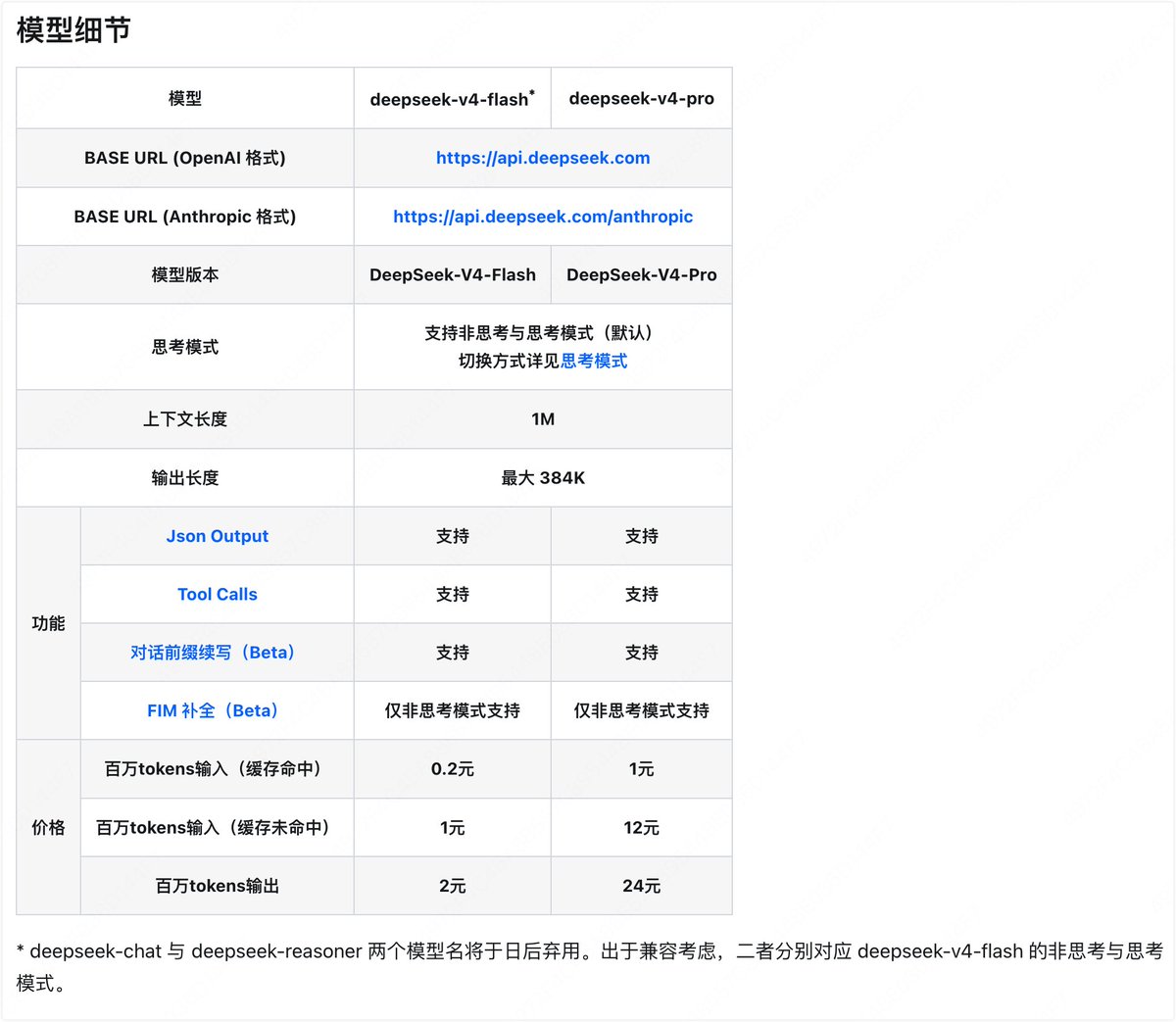Select the DeepSeek-V4-Pro version cell
Viewport: 1176px width, 1022px height.
642,275
